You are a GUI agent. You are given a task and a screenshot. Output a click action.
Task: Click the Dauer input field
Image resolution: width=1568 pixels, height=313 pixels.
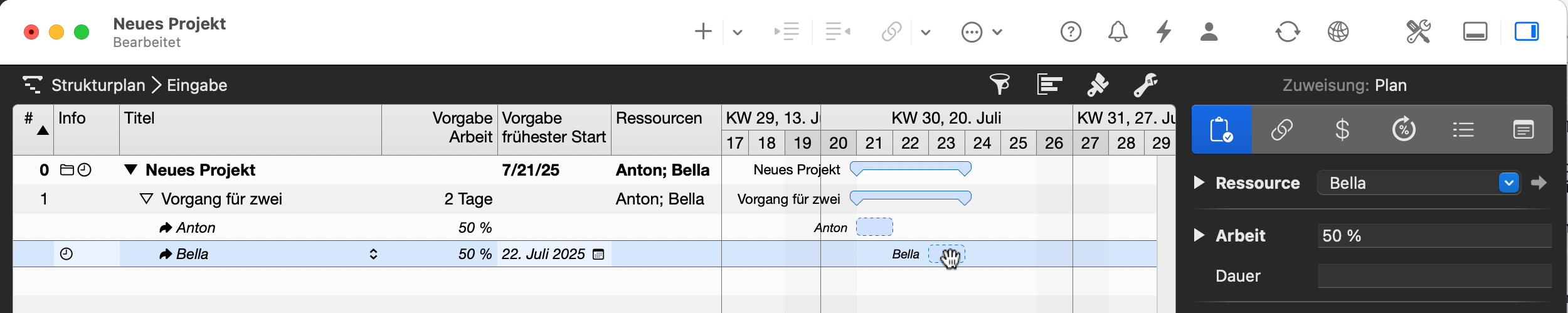click(1434, 276)
